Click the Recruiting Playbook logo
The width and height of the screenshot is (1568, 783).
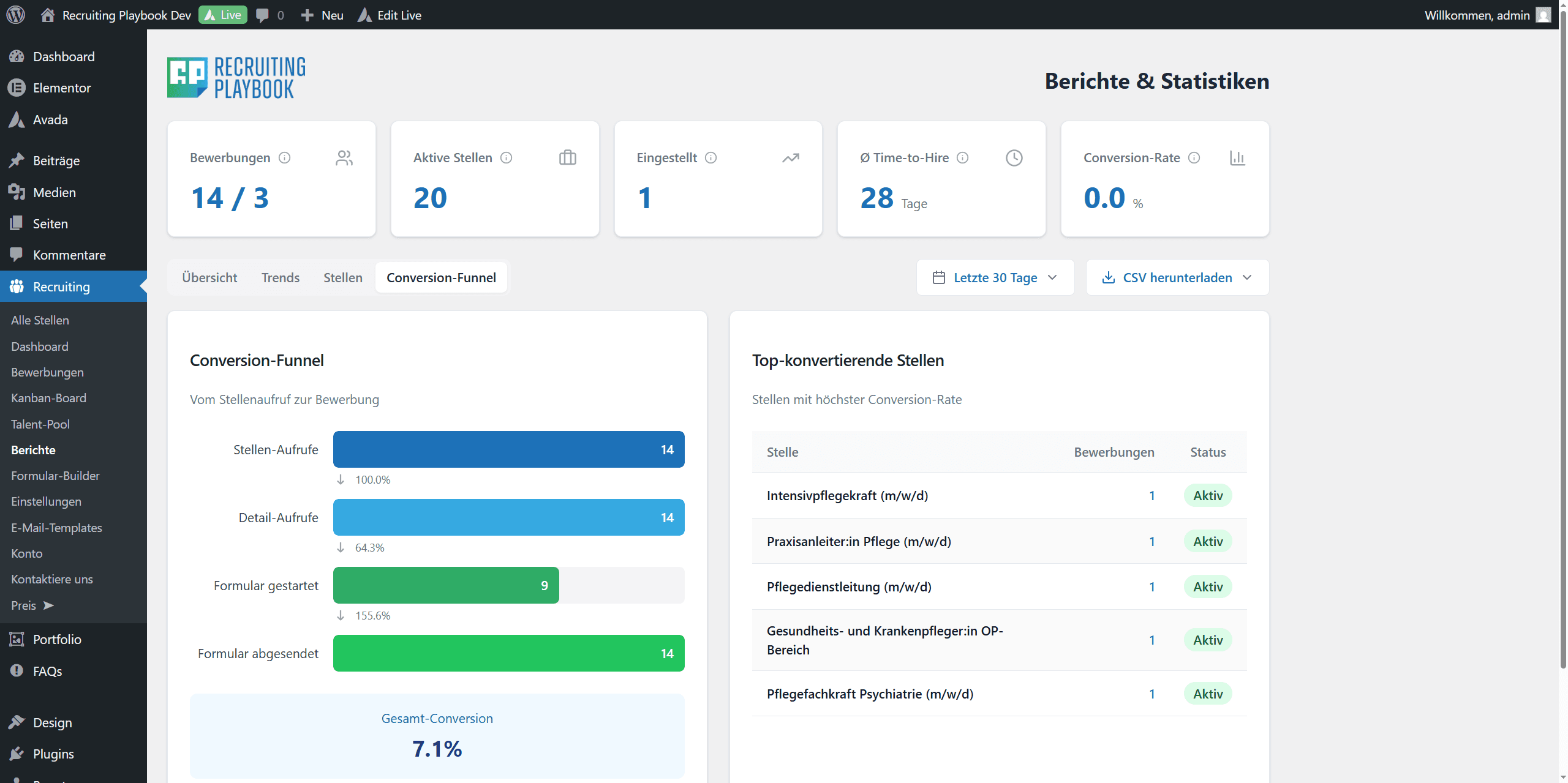click(236, 78)
